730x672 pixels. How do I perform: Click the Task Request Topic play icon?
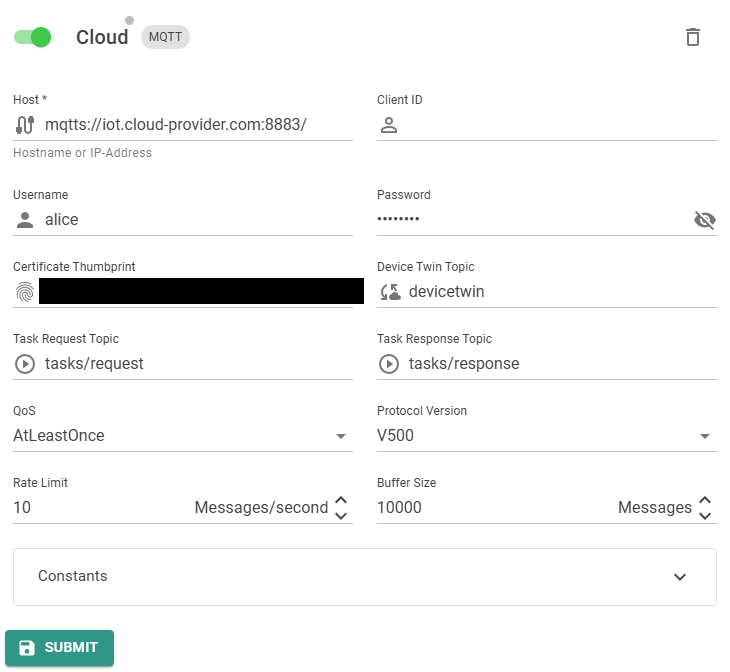tap(25, 364)
